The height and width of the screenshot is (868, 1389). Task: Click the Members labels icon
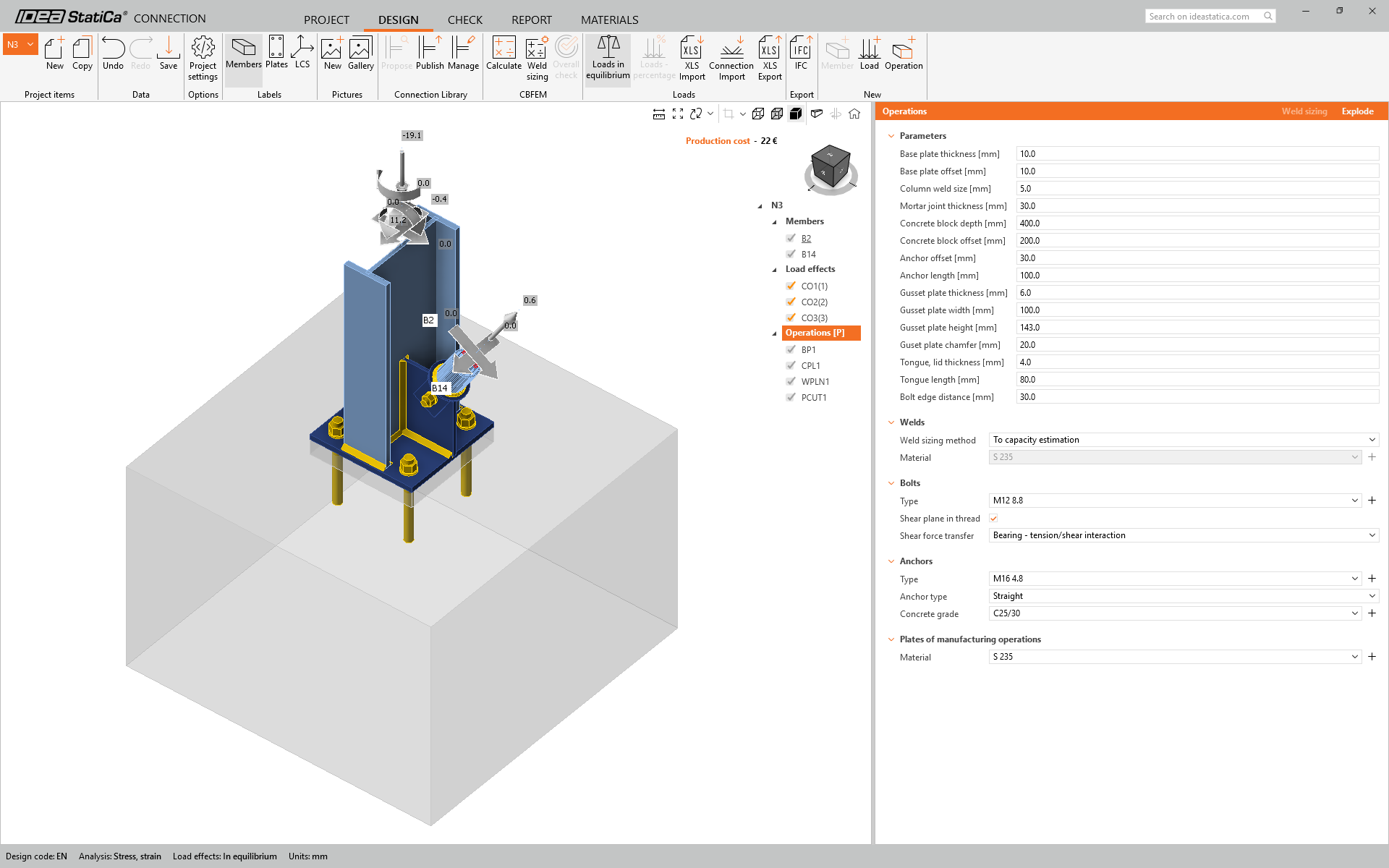[x=243, y=54]
